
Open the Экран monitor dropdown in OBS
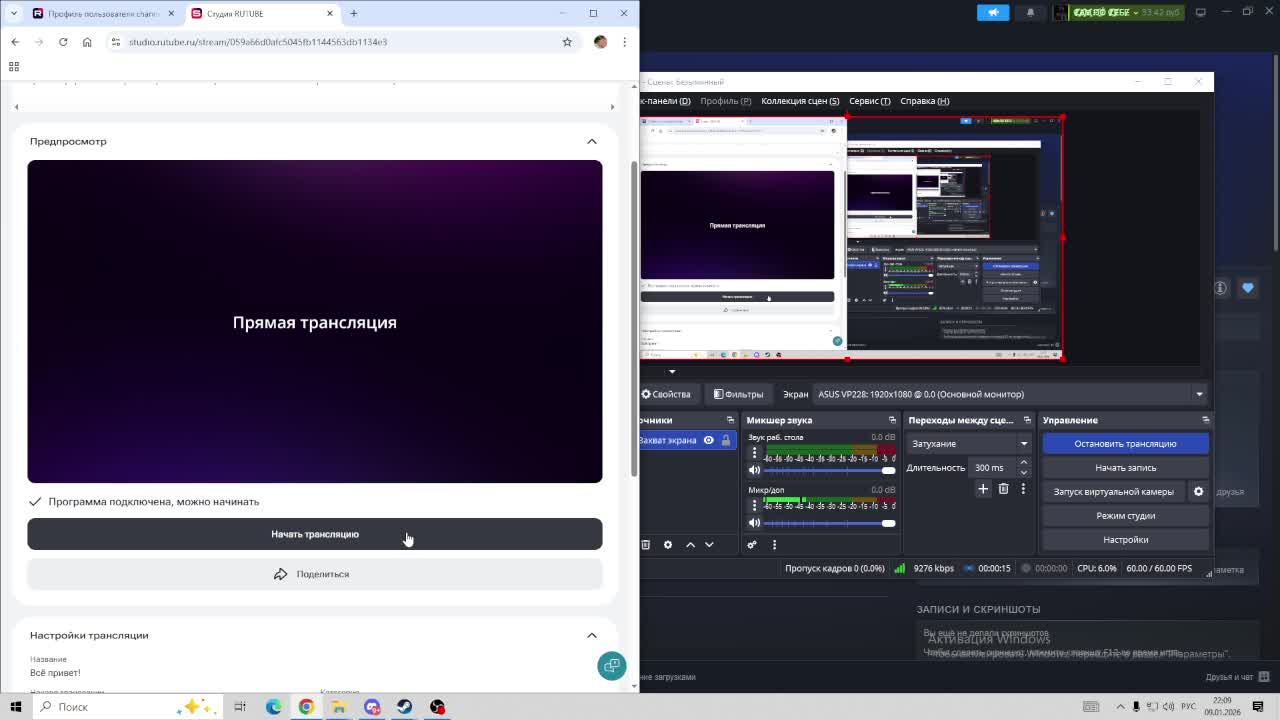pyautogui.click(x=1010, y=394)
